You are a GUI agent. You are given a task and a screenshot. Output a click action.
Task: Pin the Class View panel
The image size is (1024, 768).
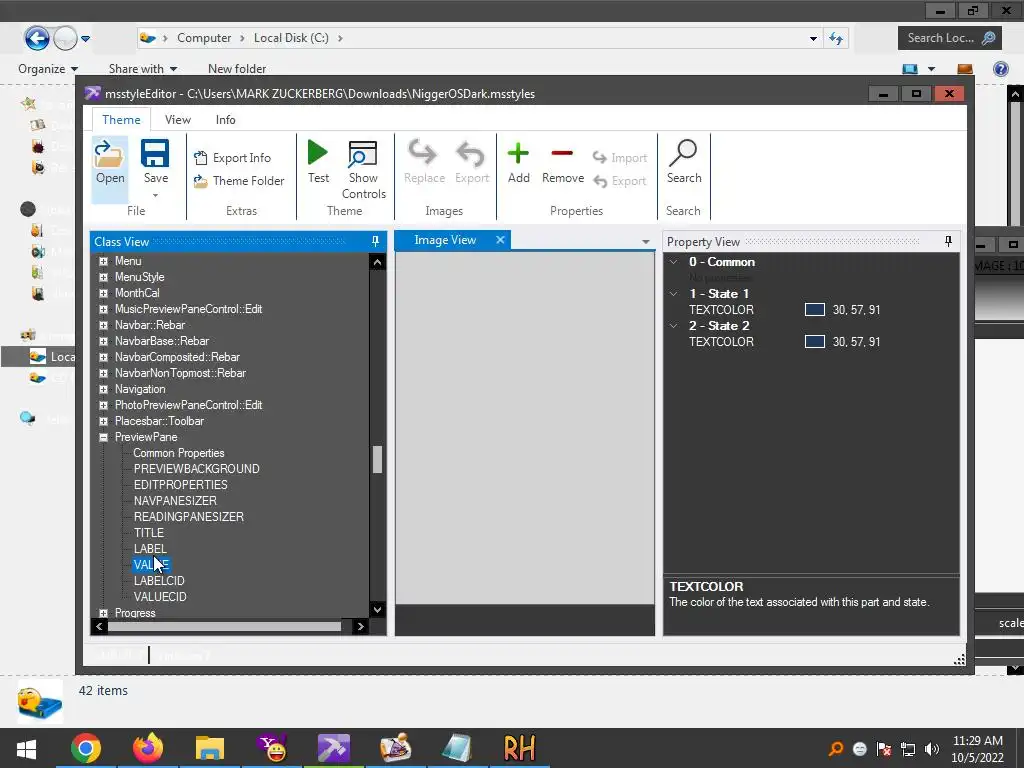tap(375, 242)
